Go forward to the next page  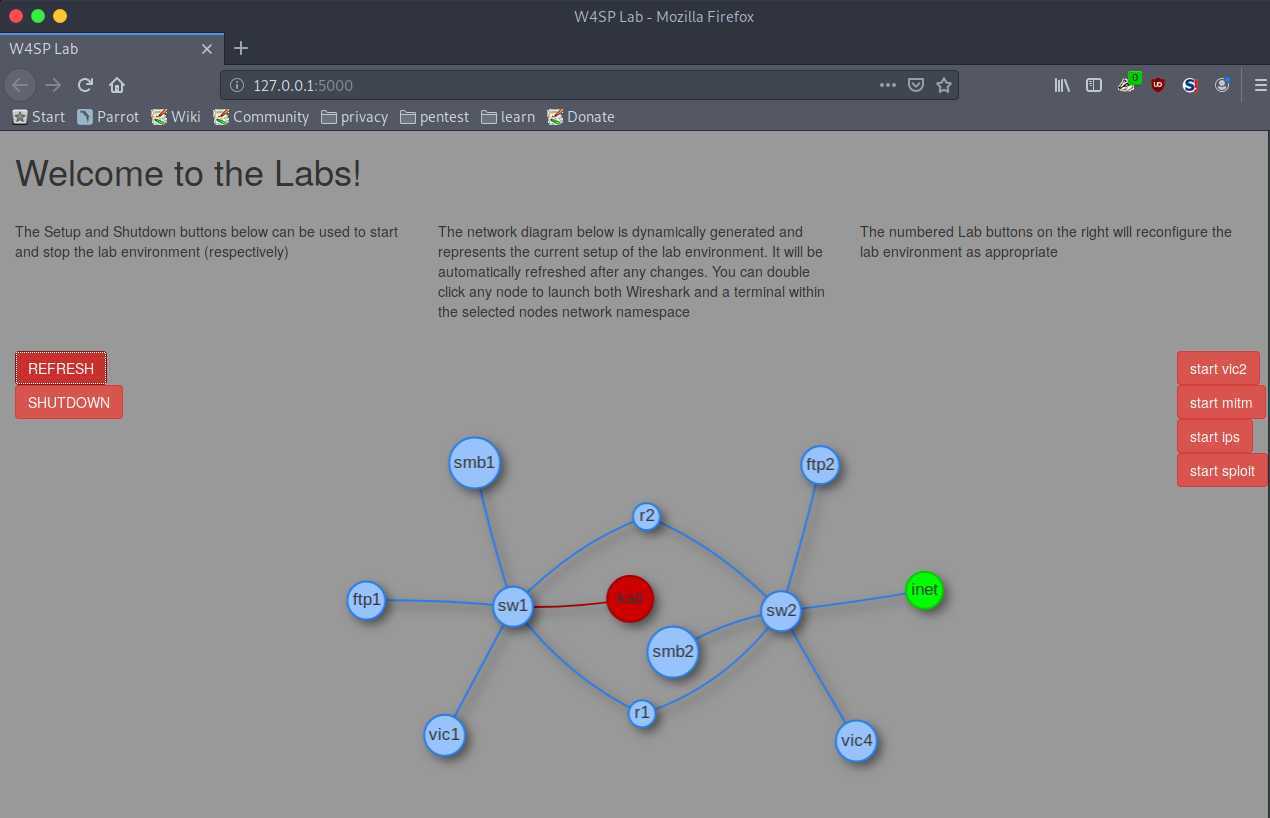[53, 85]
